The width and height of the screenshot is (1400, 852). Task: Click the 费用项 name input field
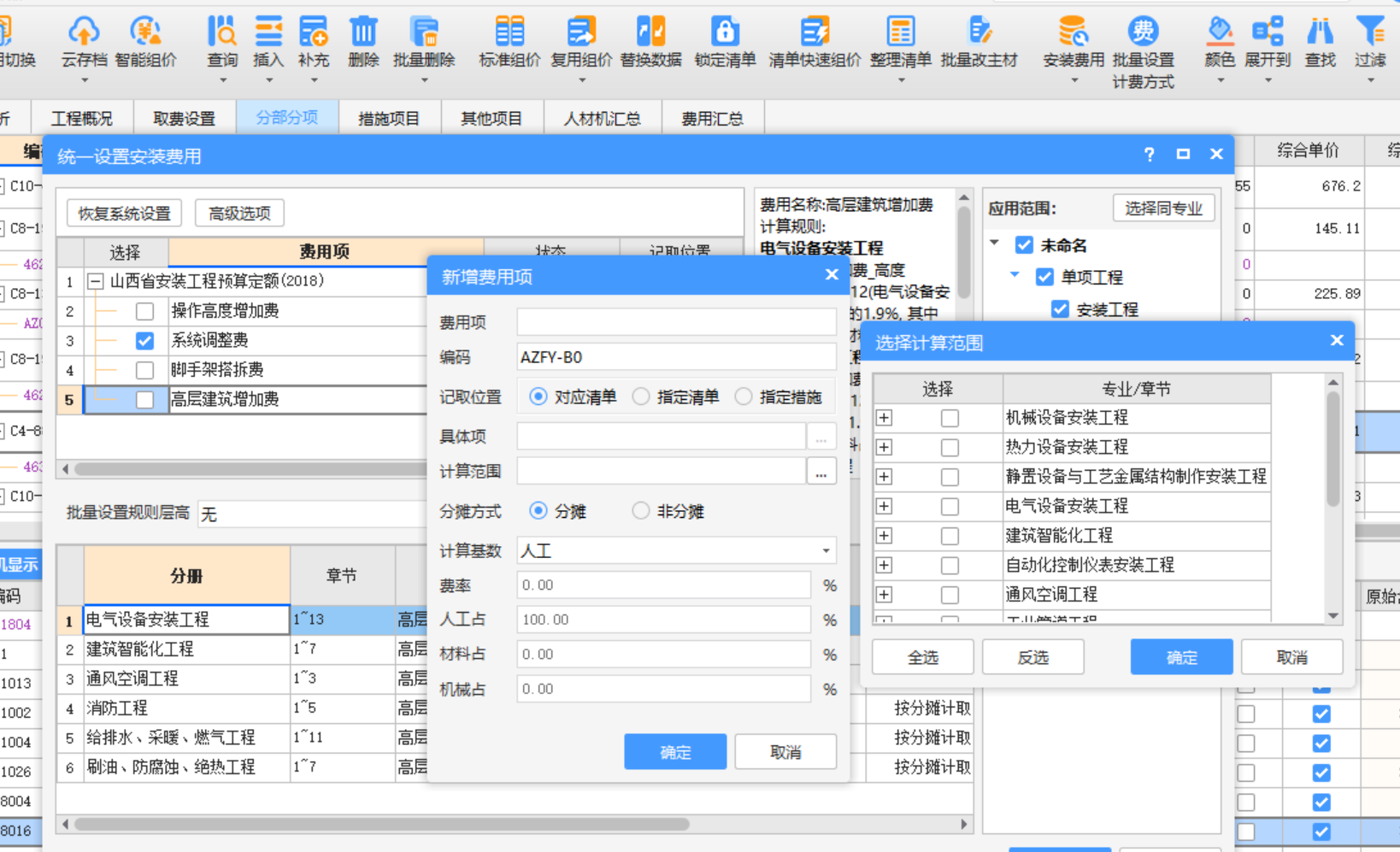(676, 321)
